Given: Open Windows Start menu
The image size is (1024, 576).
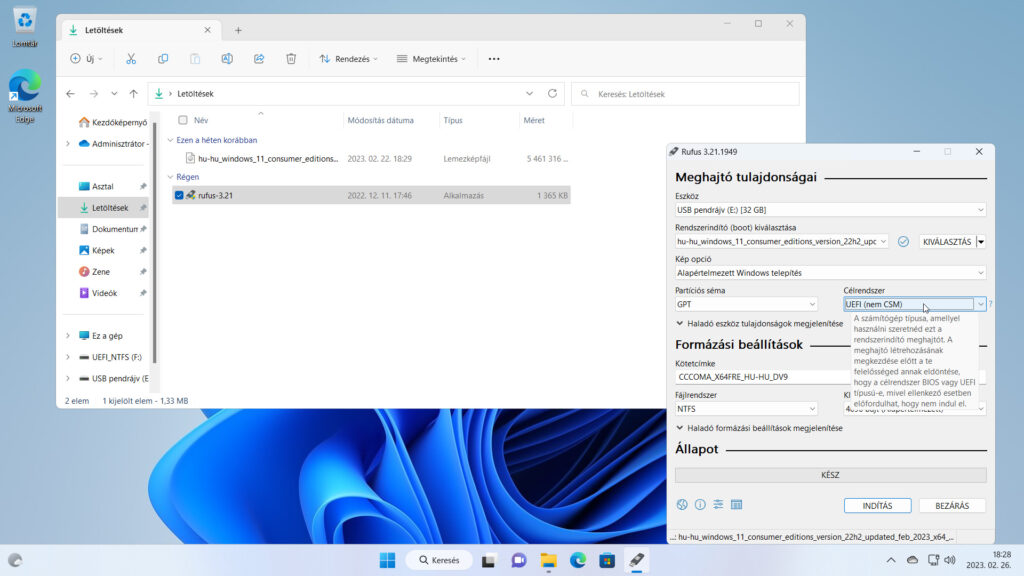Looking at the screenshot, I should 387,560.
